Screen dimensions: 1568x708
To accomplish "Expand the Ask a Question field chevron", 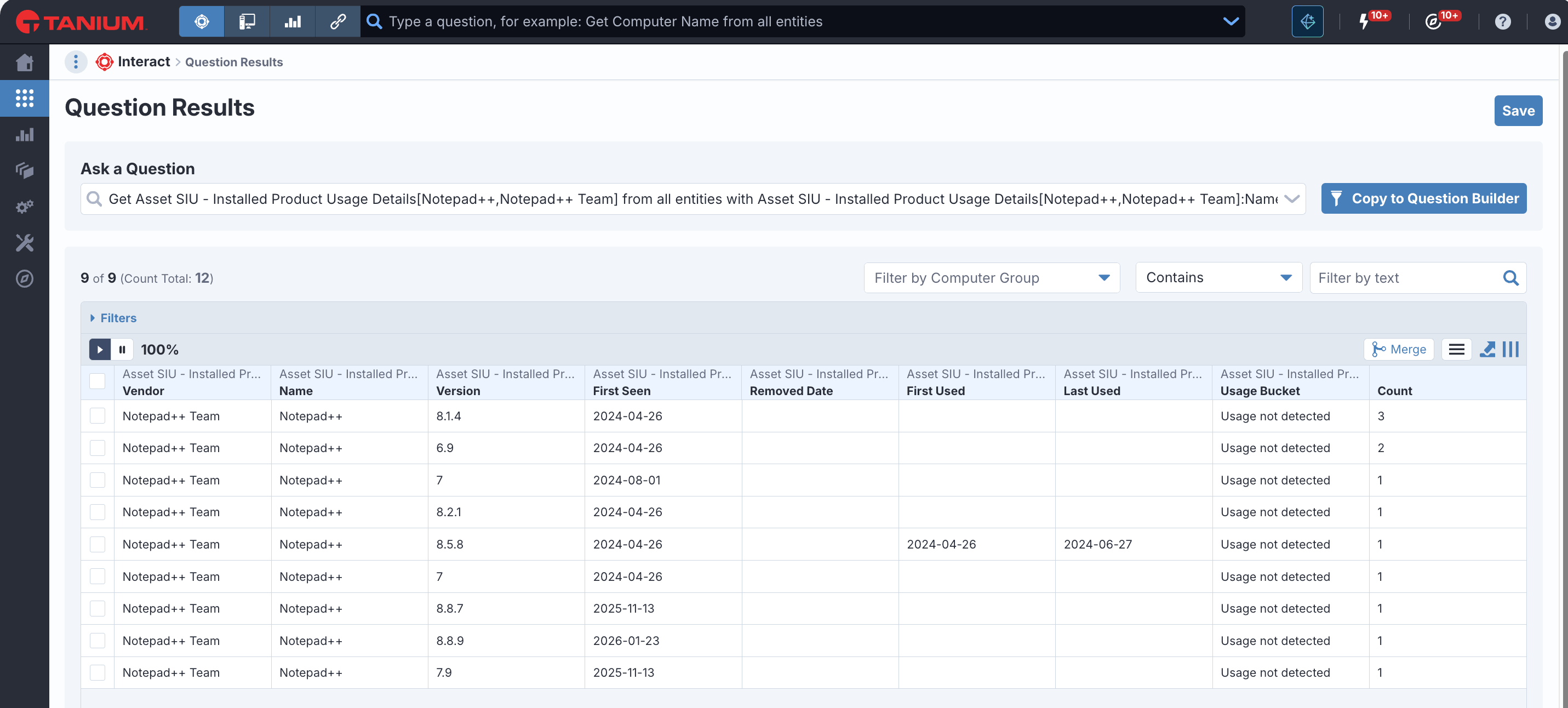I will pos(1292,199).
